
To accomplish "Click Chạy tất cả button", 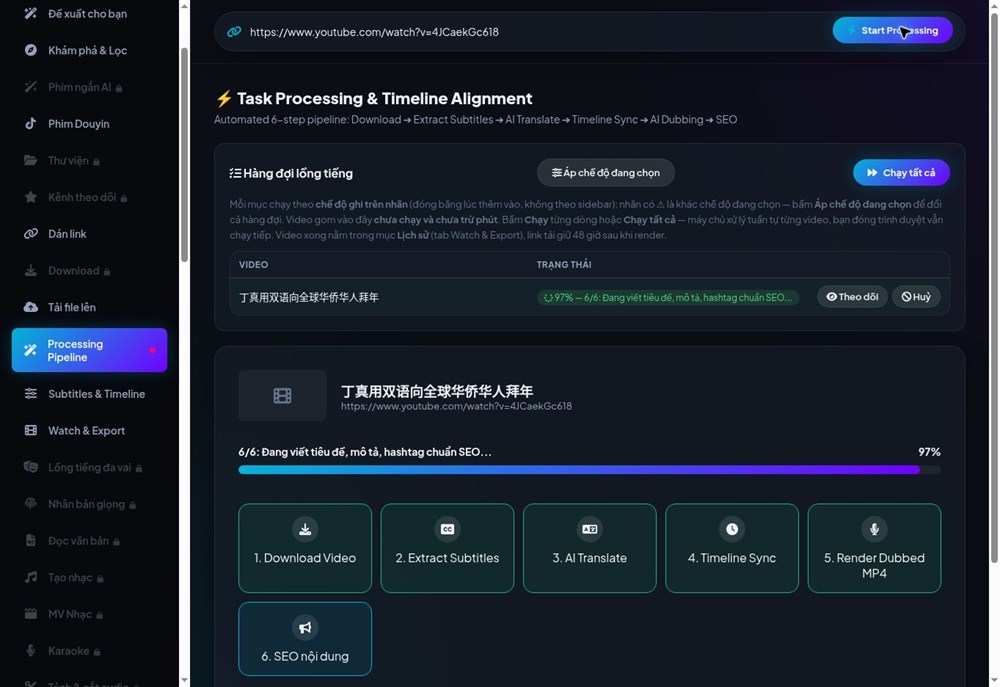I will tap(901, 173).
